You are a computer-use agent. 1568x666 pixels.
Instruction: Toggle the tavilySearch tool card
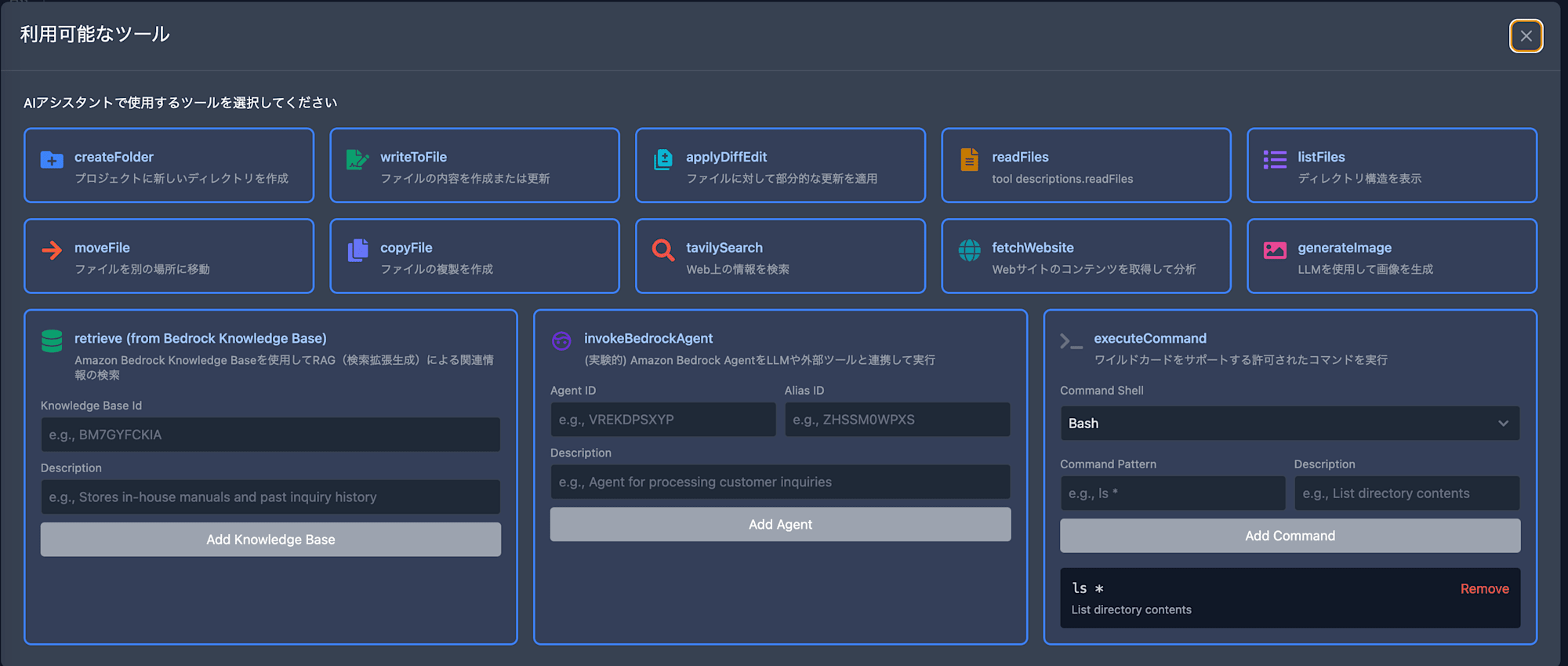pyautogui.click(x=780, y=256)
